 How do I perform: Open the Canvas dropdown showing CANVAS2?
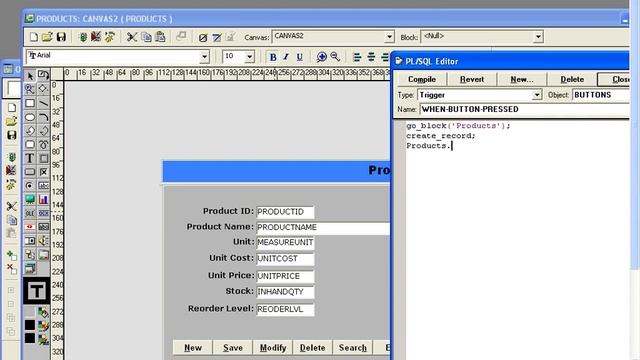[x=389, y=37]
